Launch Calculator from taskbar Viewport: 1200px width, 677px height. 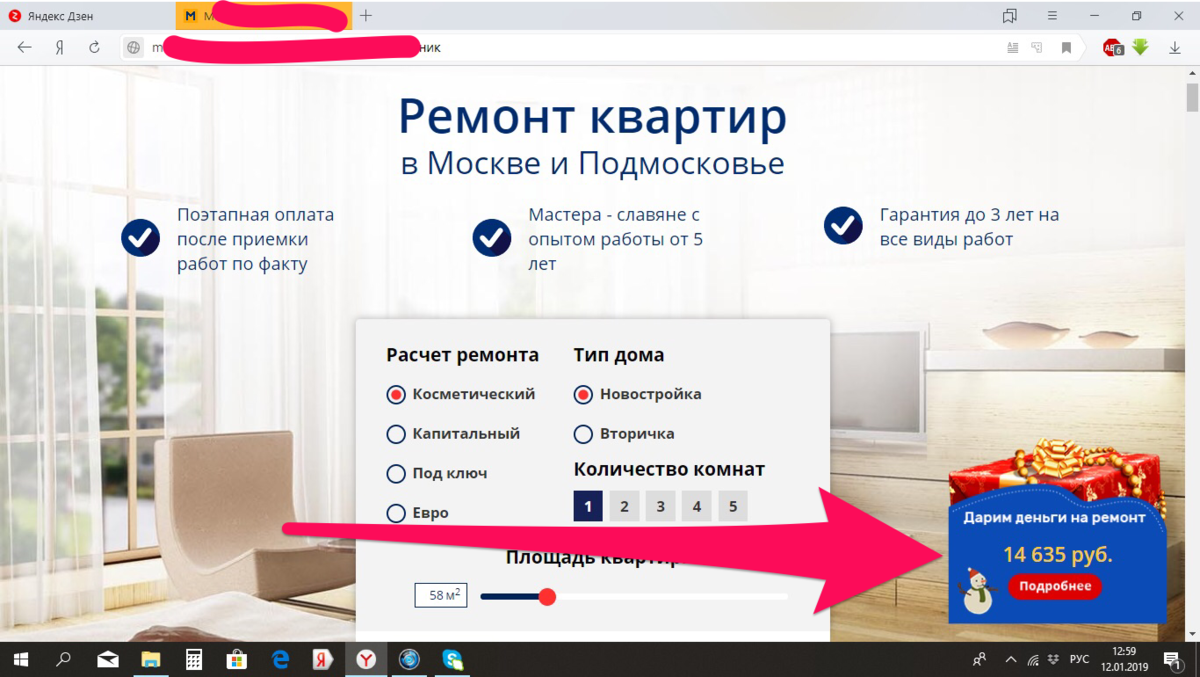pyautogui.click(x=194, y=660)
